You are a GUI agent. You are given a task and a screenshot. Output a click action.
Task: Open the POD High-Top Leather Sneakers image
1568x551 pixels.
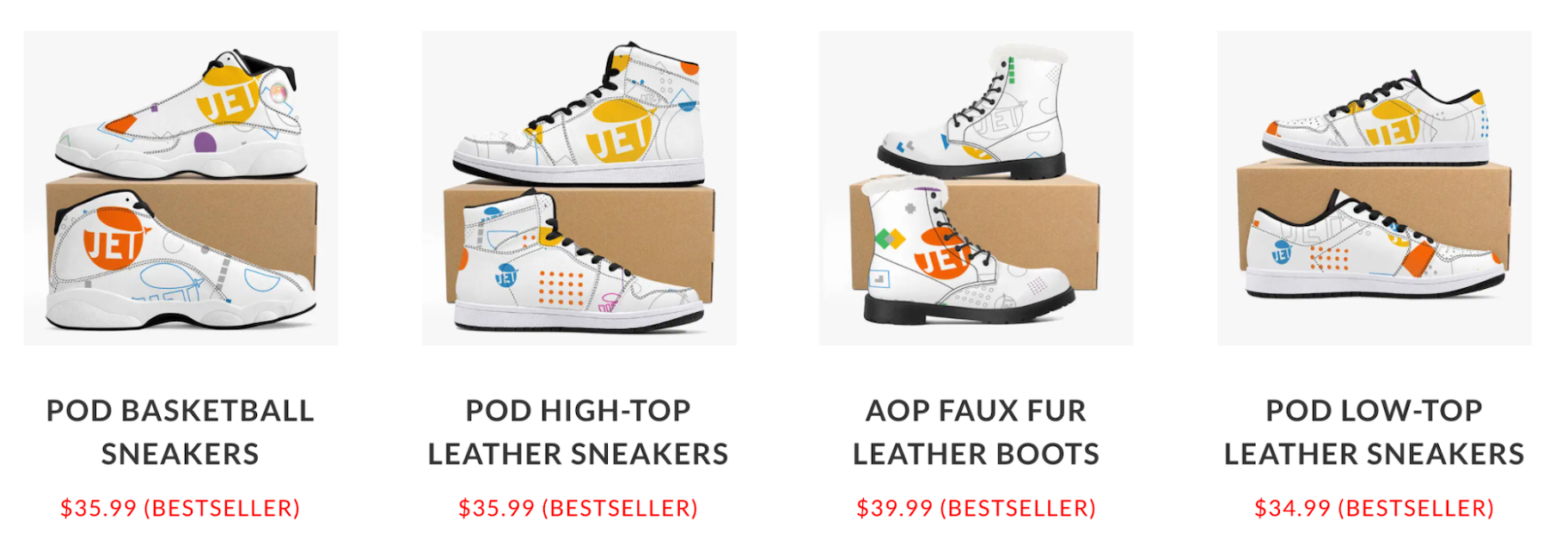point(579,188)
